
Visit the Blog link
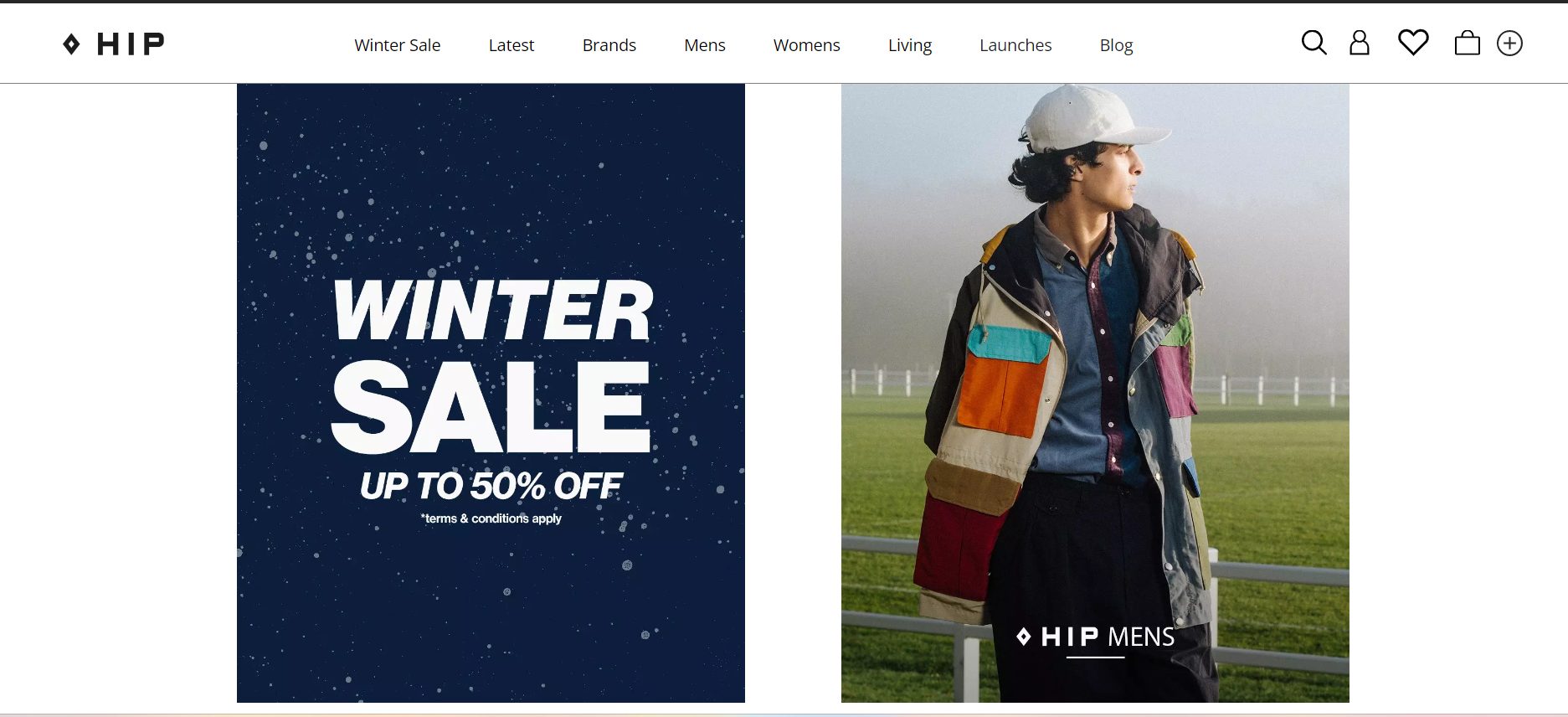[1116, 45]
